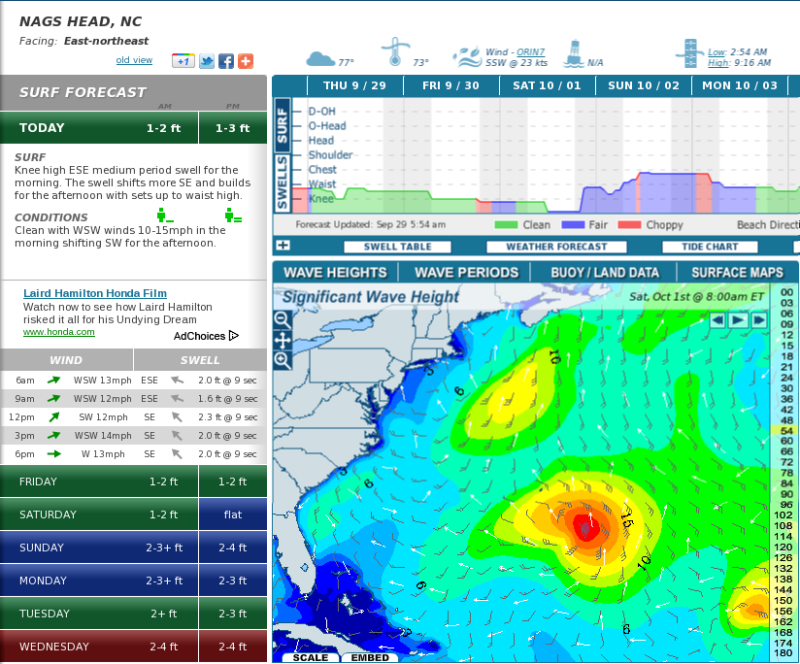Click the Google +1 share icon

click(183, 61)
